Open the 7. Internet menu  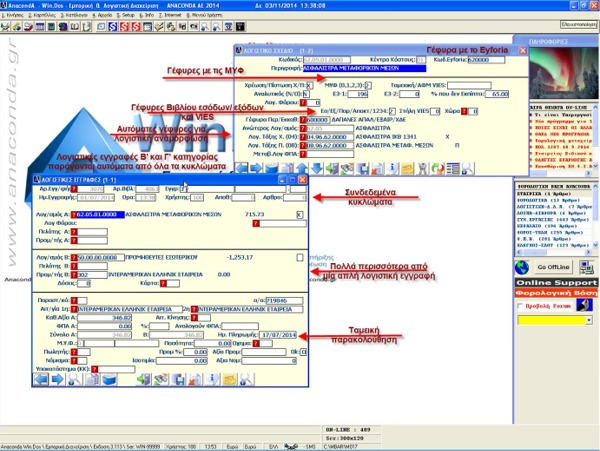pyautogui.click(x=170, y=15)
